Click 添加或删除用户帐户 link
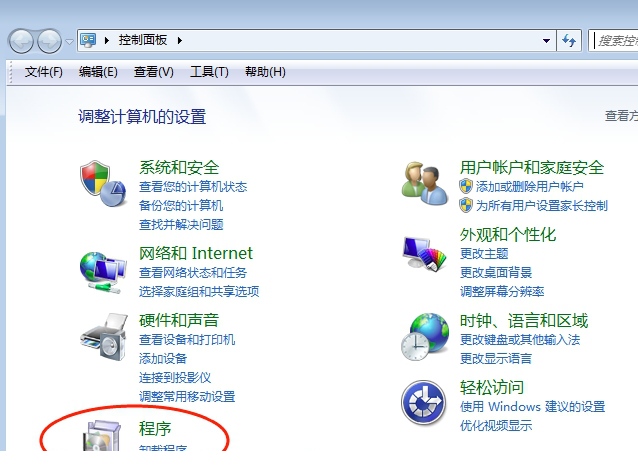The image size is (638, 469). [530, 187]
